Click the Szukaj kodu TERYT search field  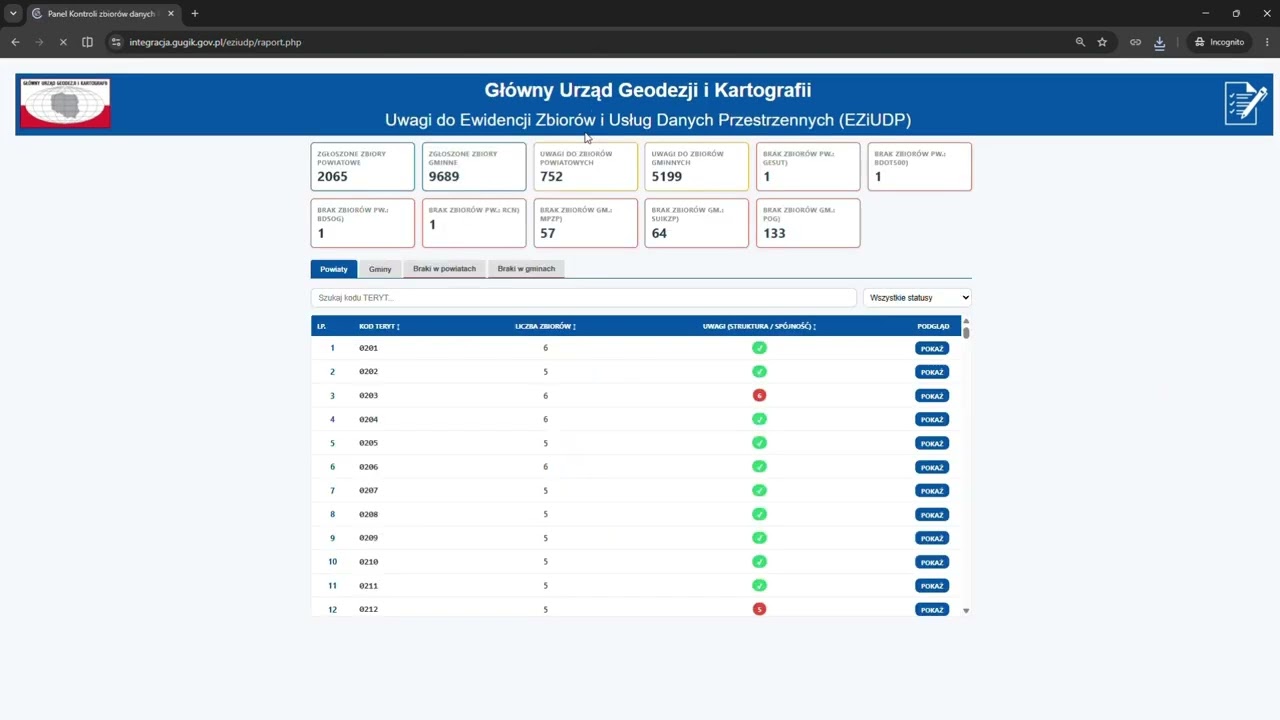584,297
